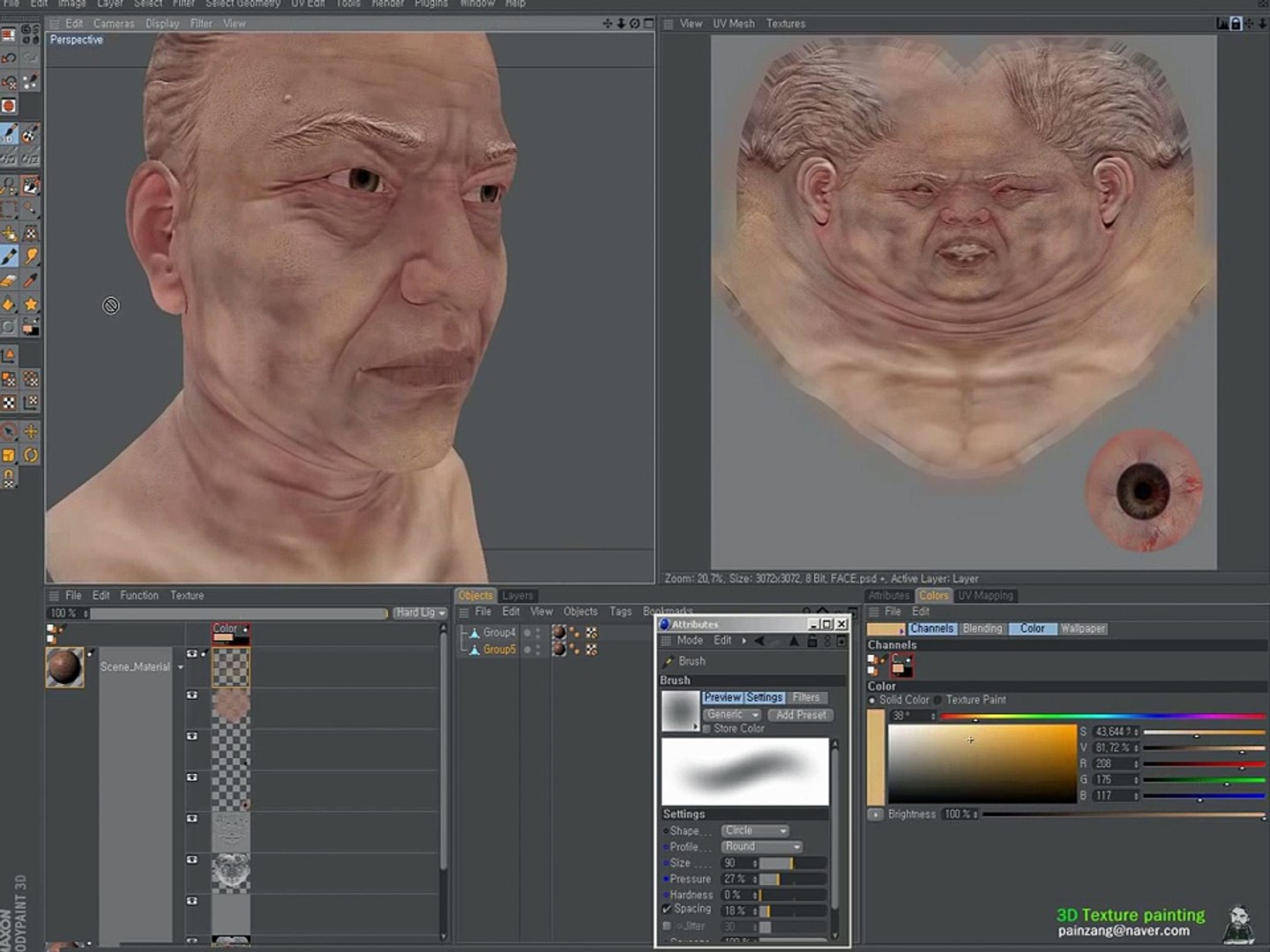
Task: Activate the Rectangle selection tool
Action: pos(9,210)
